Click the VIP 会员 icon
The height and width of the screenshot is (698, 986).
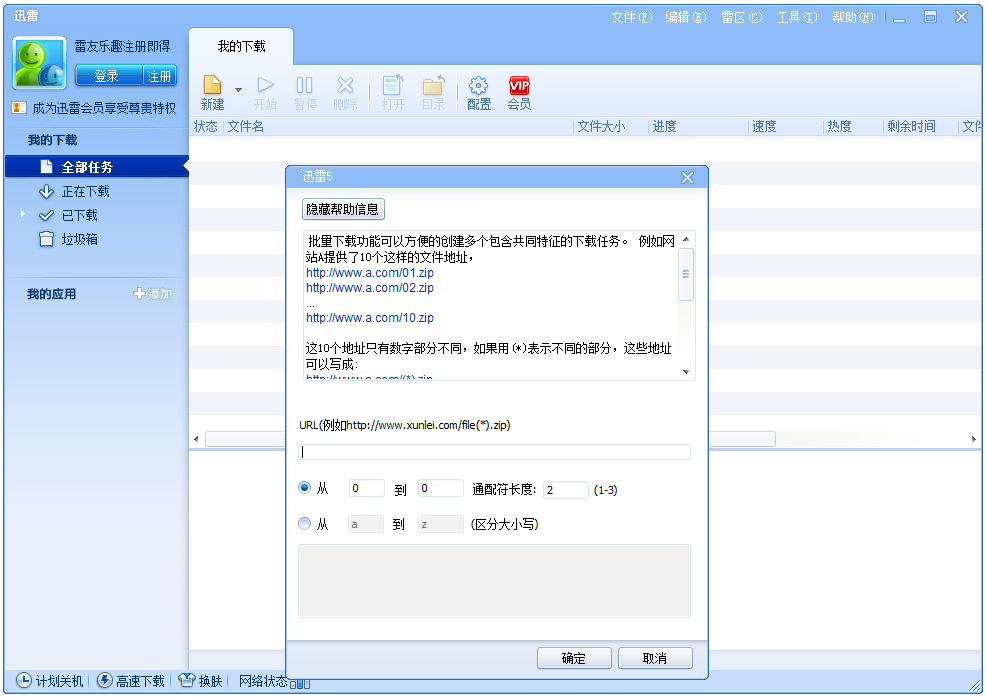click(519, 86)
